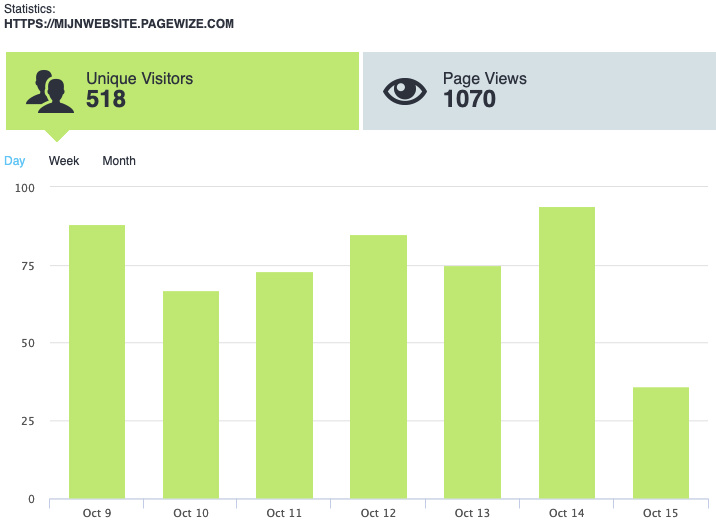The image size is (716, 529).
Task: Click the tallest bar for Oct 14
Action: 566,352
